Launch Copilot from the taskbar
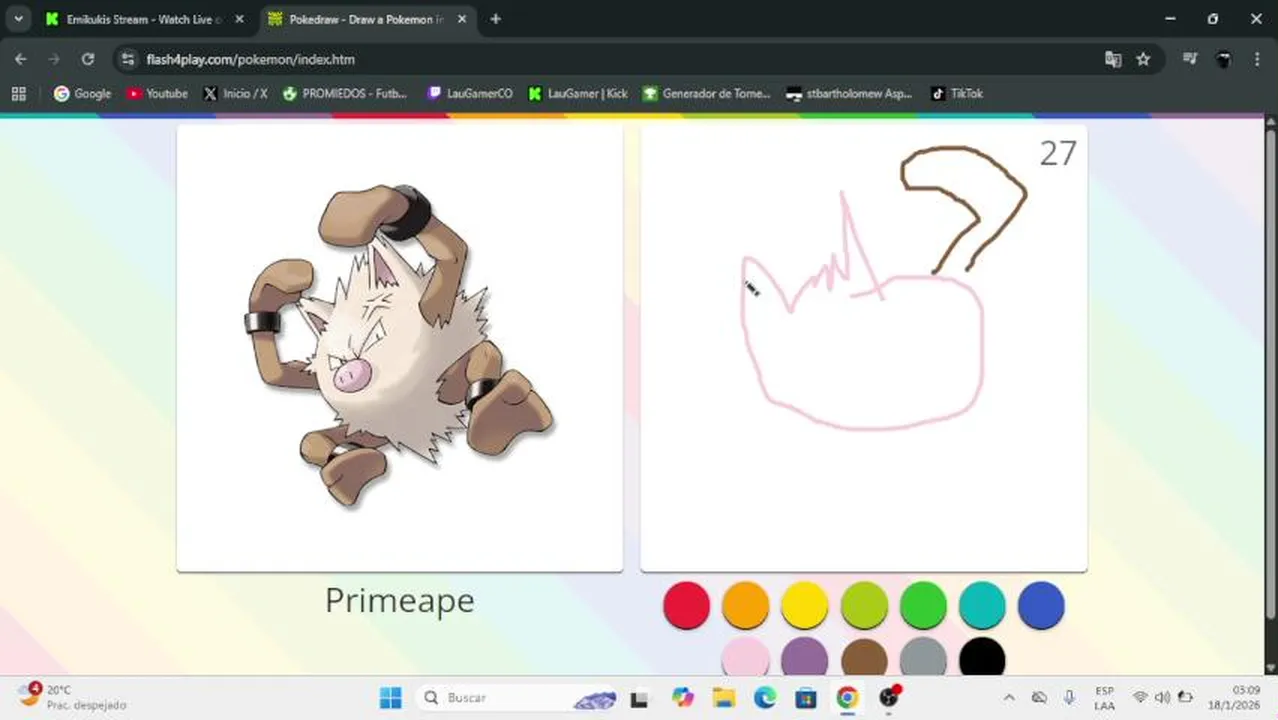The width and height of the screenshot is (1278, 720). 683,697
